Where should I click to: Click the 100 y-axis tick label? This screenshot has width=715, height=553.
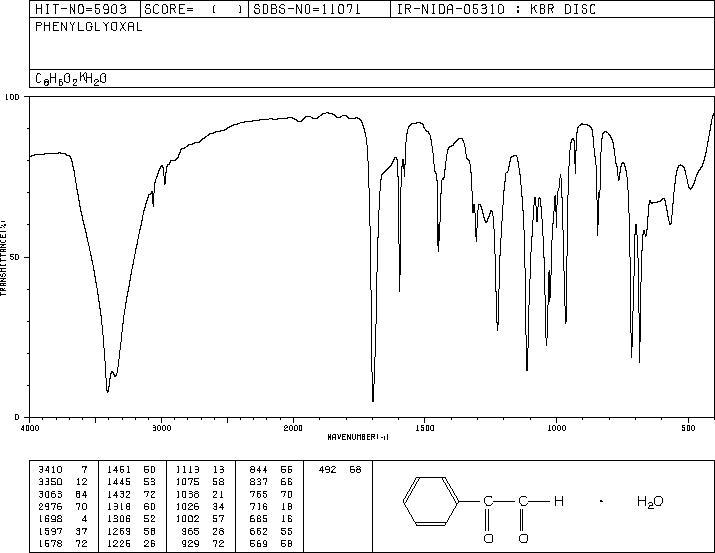(12, 97)
